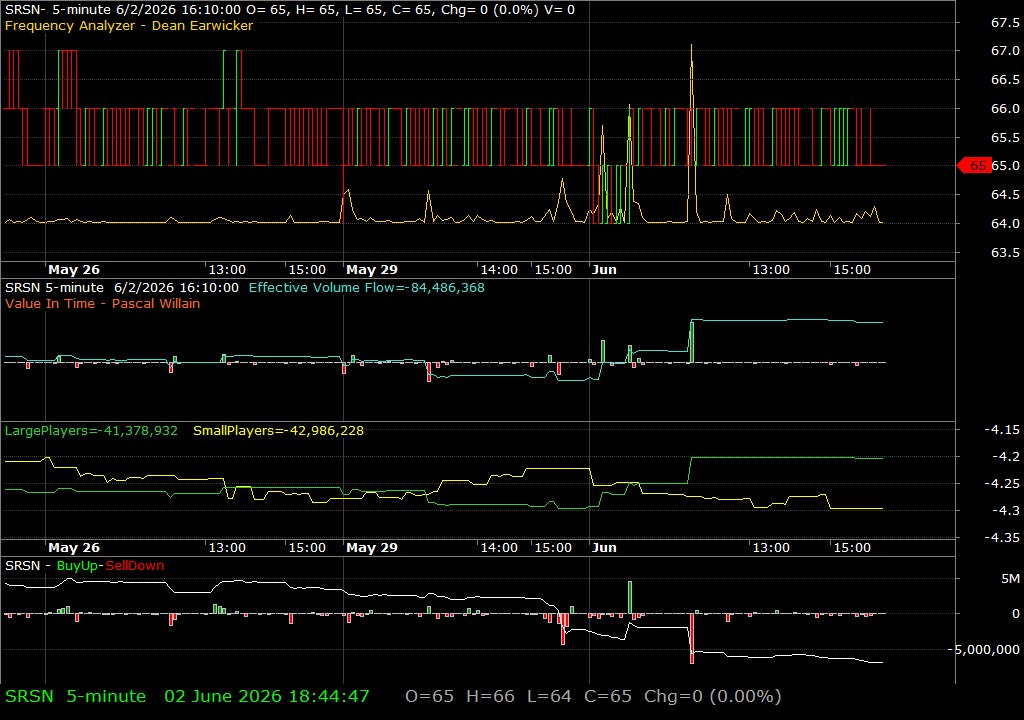Click the 'Frequency Analyzer - Dean Earwicker' label
The width and height of the screenshot is (1024, 720).
(x=129, y=25)
